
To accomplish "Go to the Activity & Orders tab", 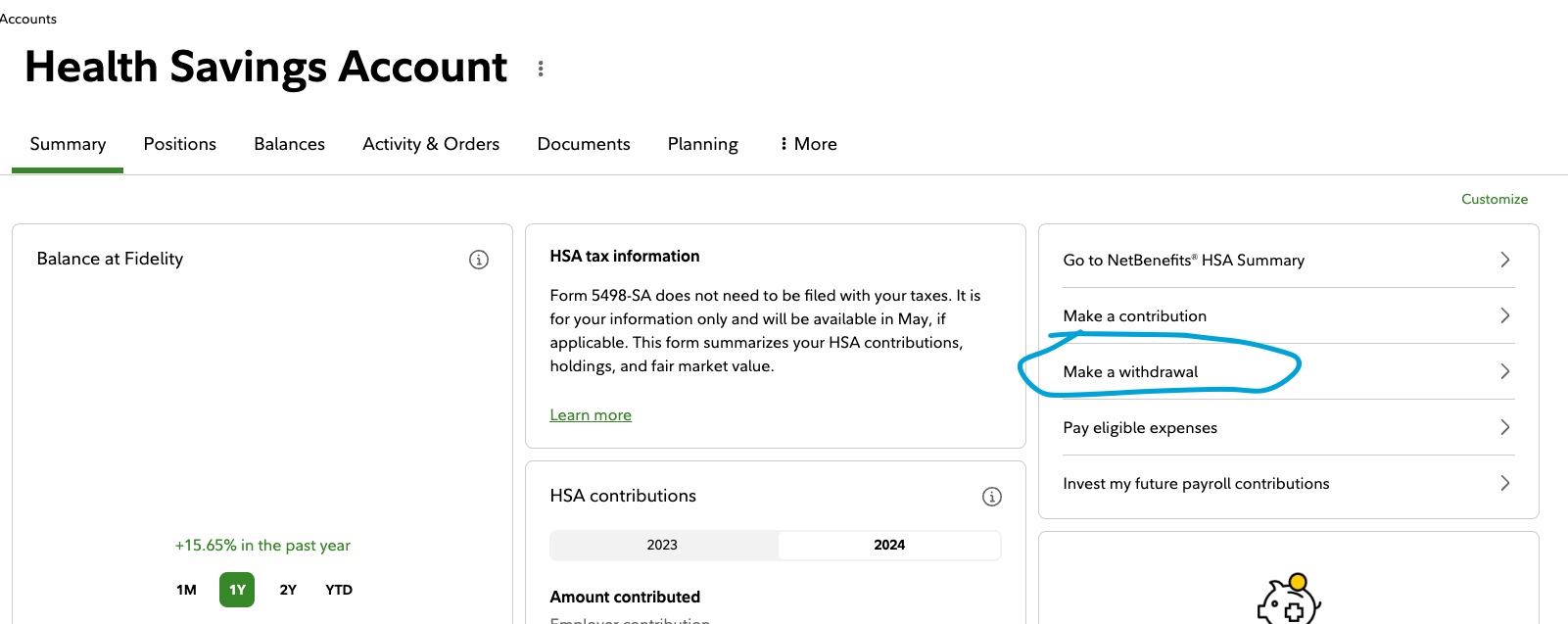I will pyautogui.click(x=431, y=144).
